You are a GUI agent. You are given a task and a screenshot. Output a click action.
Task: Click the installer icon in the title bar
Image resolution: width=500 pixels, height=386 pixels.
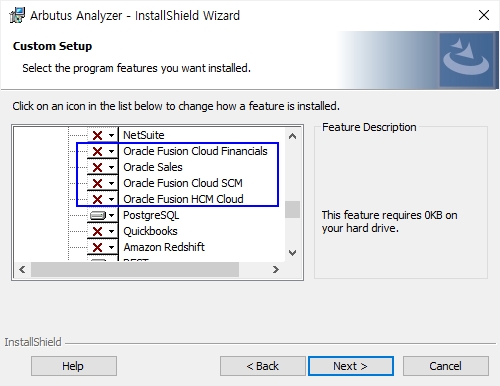click(17, 15)
